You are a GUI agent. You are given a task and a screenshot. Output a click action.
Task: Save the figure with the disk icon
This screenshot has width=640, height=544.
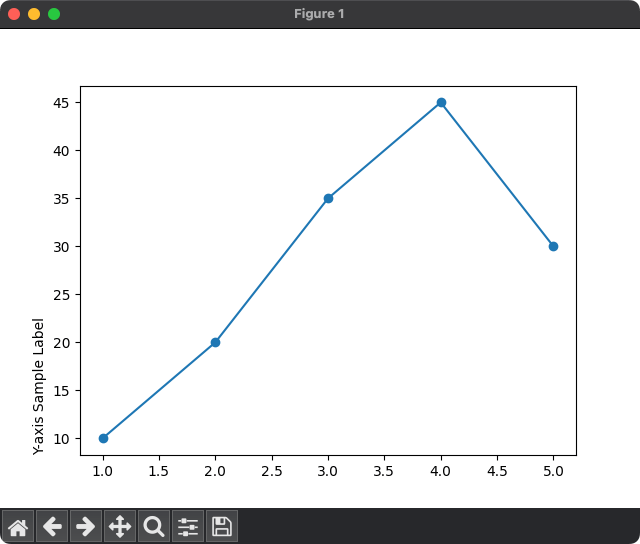tap(222, 526)
